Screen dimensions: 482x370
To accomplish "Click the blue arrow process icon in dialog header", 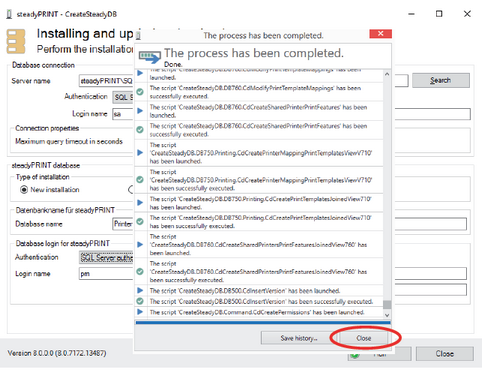I will [150, 57].
